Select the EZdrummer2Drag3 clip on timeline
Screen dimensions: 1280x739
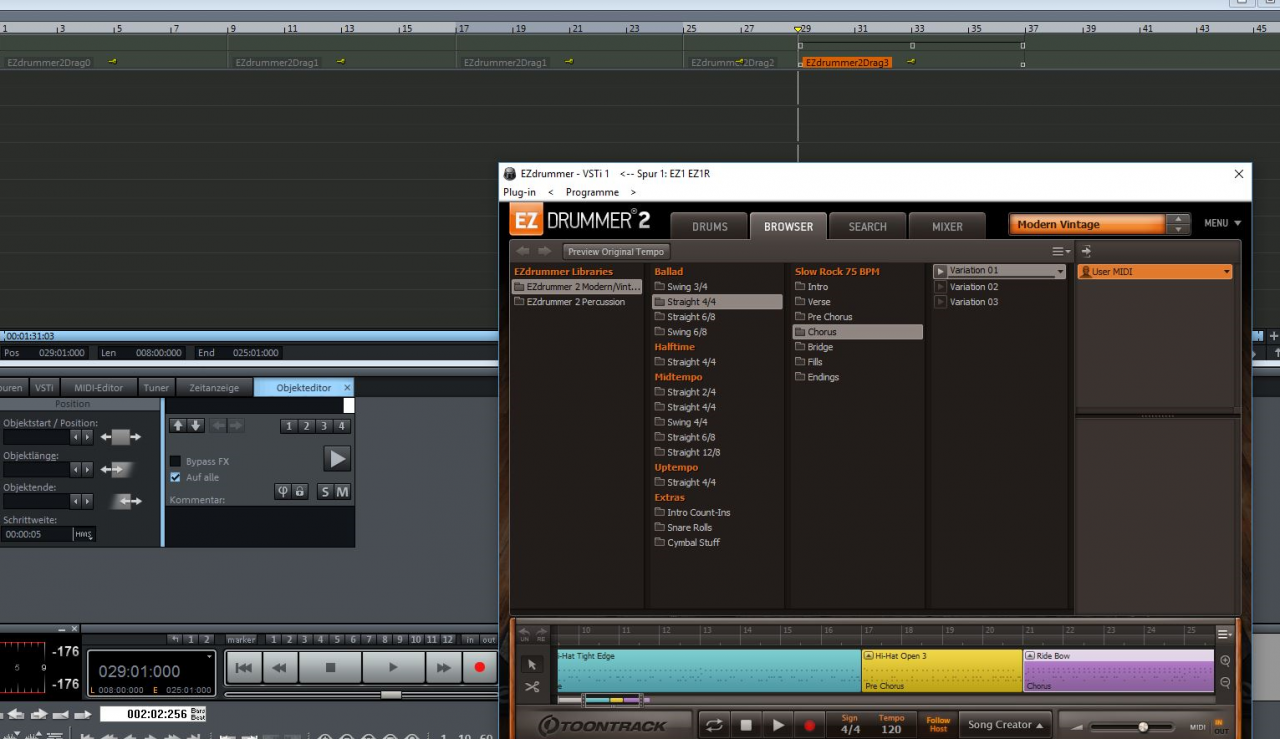point(847,62)
